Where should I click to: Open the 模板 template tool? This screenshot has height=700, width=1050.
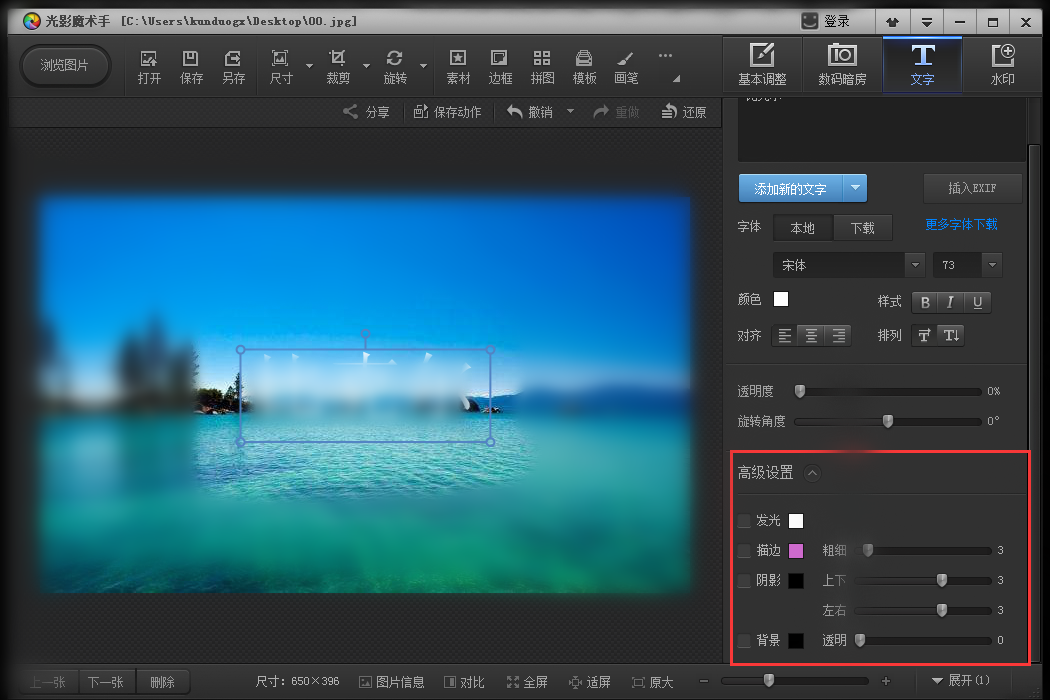(584, 66)
